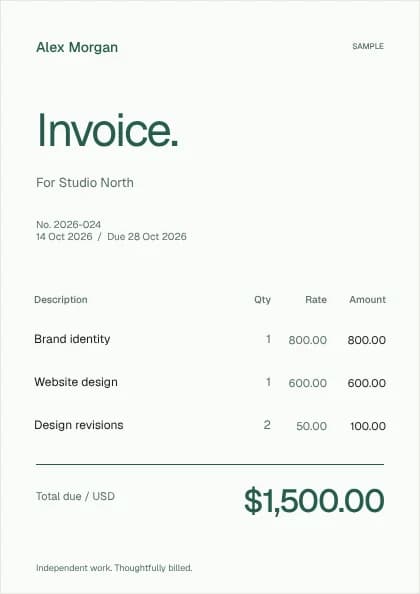The width and height of the screenshot is (420, 594).
Task: Click the SAMPLE label
Action: 368,46
